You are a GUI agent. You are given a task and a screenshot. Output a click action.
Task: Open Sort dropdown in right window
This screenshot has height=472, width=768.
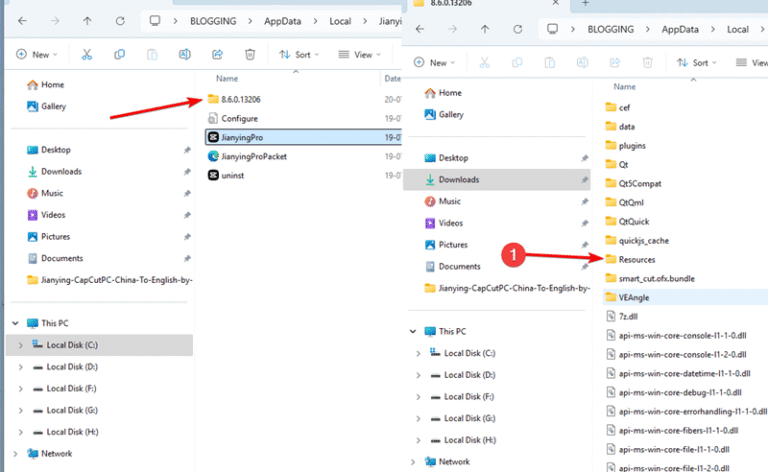point(697,63)
